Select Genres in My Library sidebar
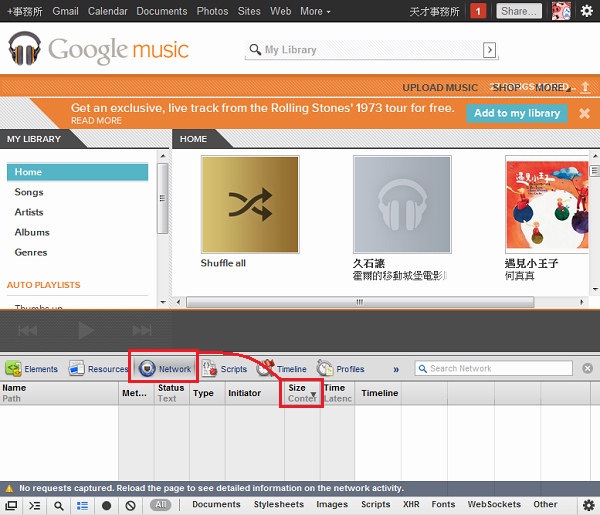600x515 pixels. (x=31, y=253)
